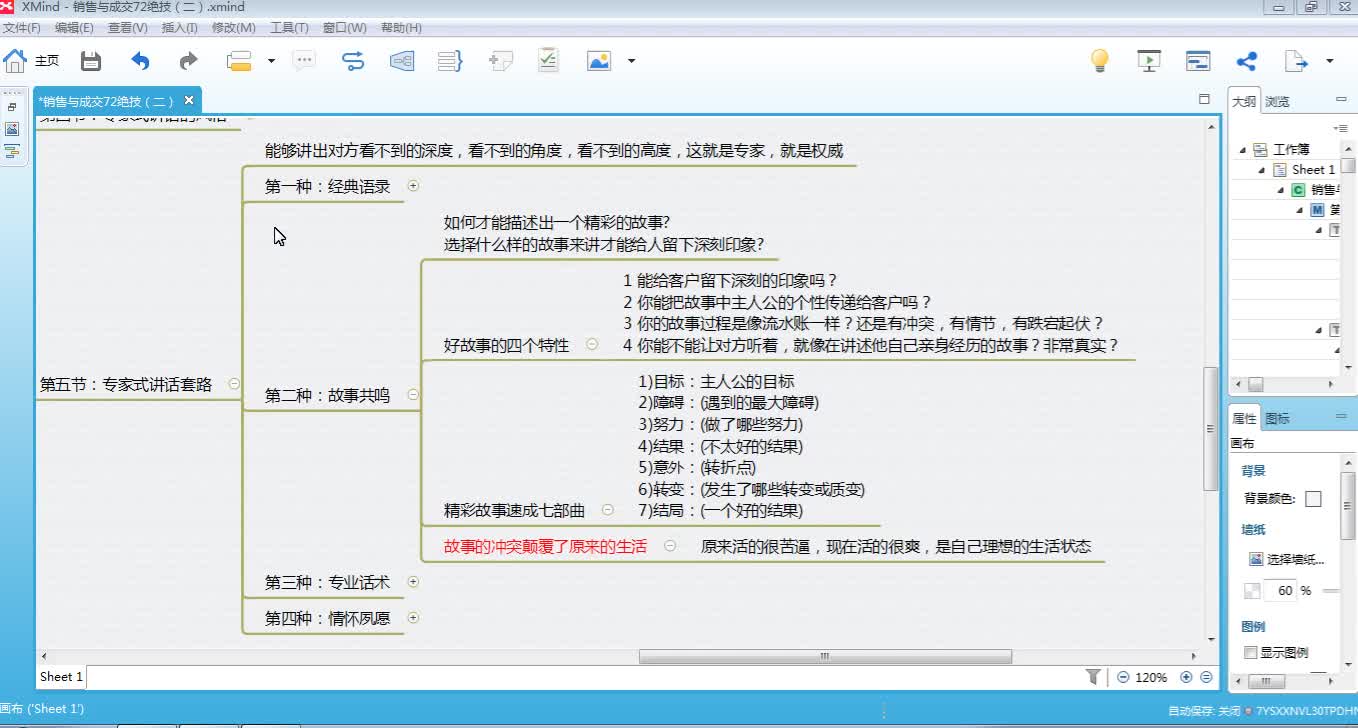Screen dimensions: 1358x728
Task: Insert a new topic via toolbar icon
Action: (x=239, y=61)
